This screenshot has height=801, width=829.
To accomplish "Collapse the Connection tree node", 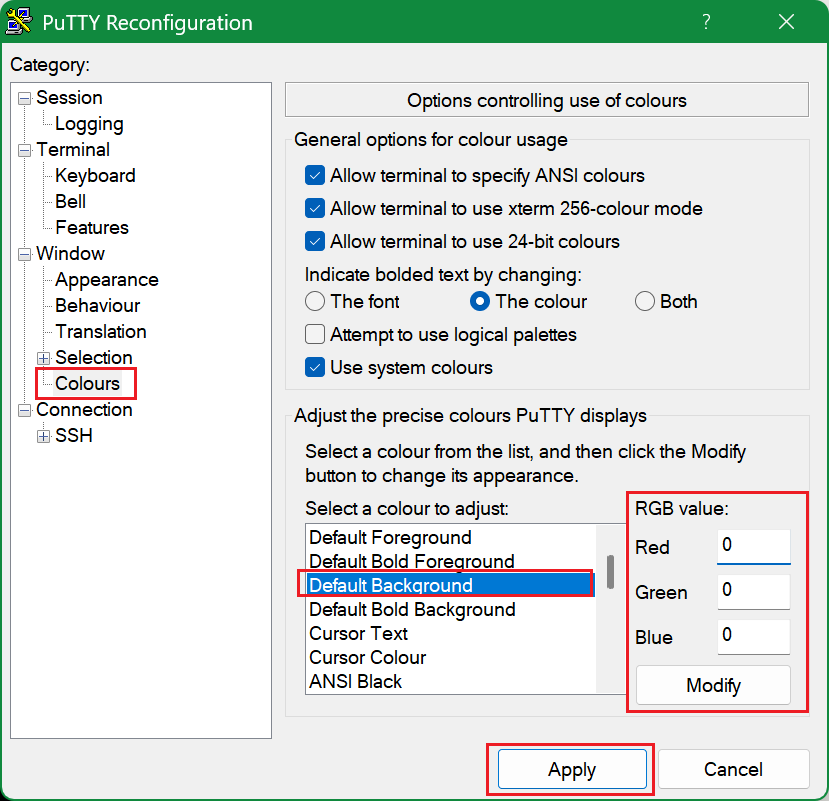I will [24, 410].
